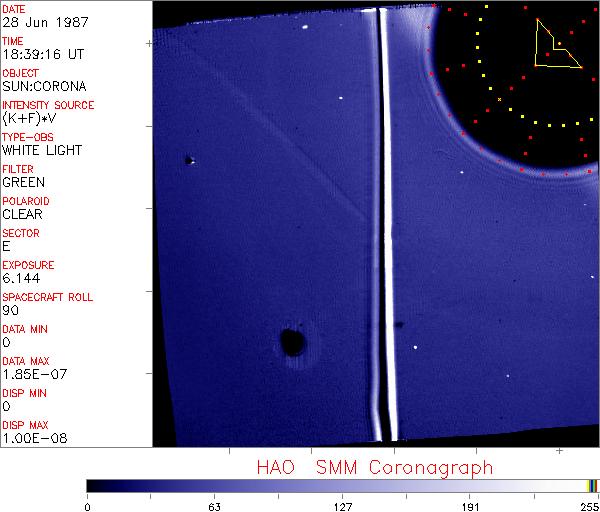Click the HAO SMM Coronagraph title
The image size is (600, 512).
click(374, 467)
